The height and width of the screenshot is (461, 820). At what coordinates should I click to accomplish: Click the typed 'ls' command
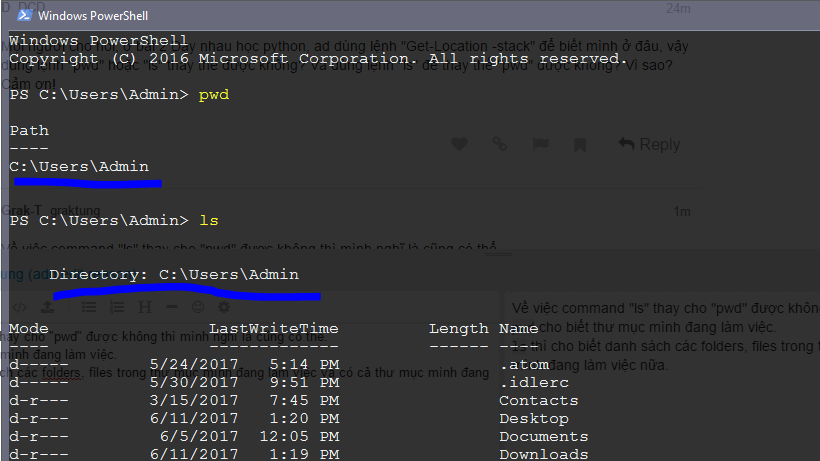click(209, 221)
